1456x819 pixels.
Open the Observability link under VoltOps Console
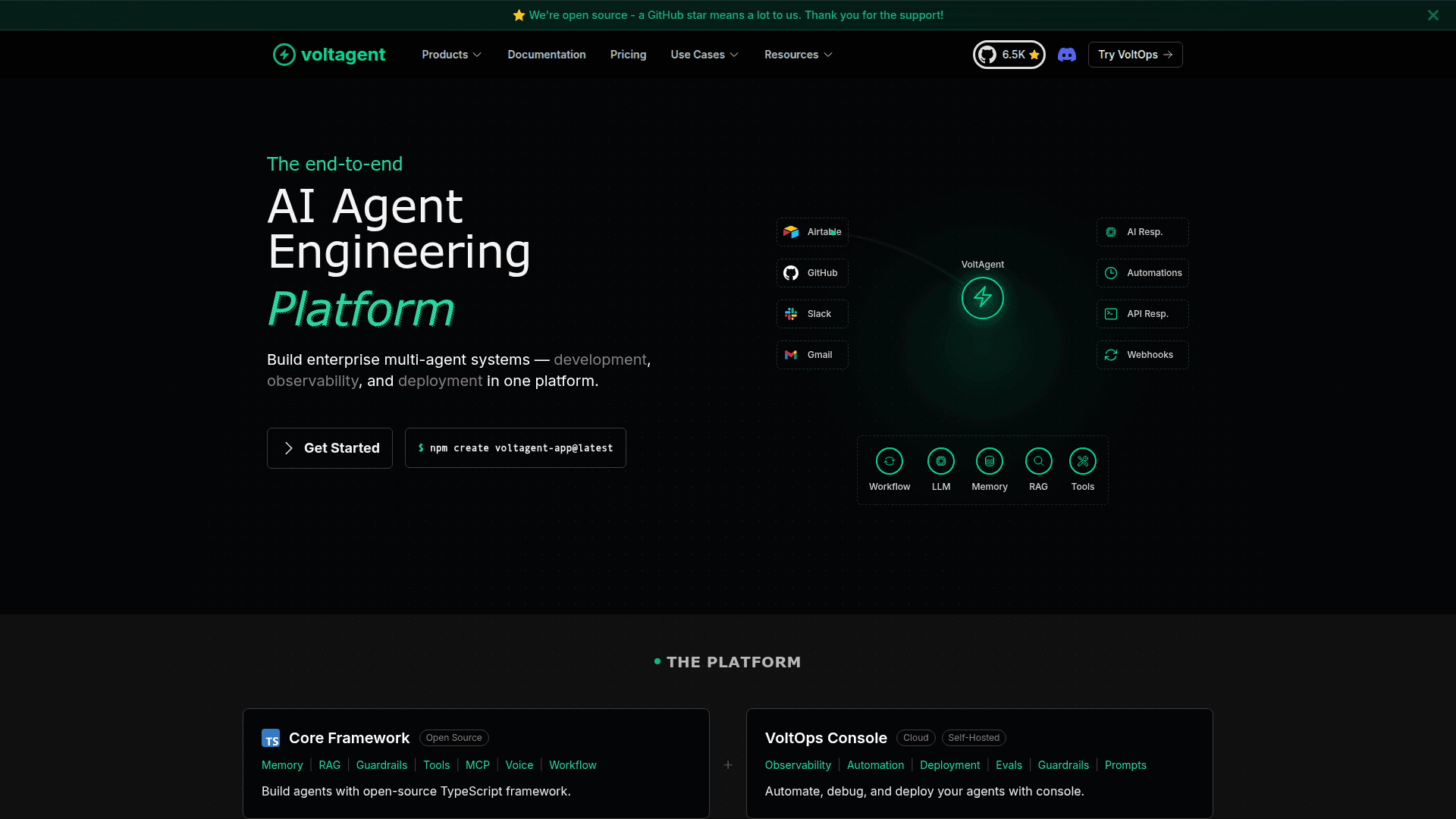798,765
